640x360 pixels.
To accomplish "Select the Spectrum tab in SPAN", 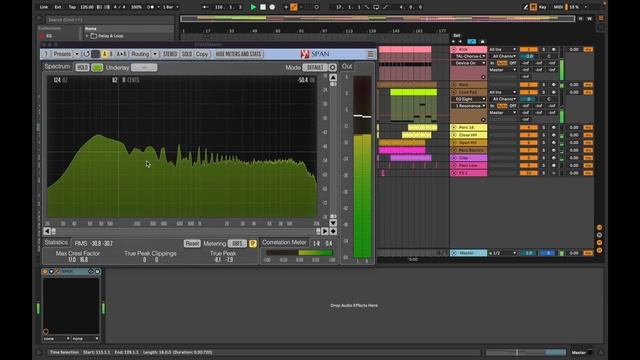I will (x=57, y=66).
